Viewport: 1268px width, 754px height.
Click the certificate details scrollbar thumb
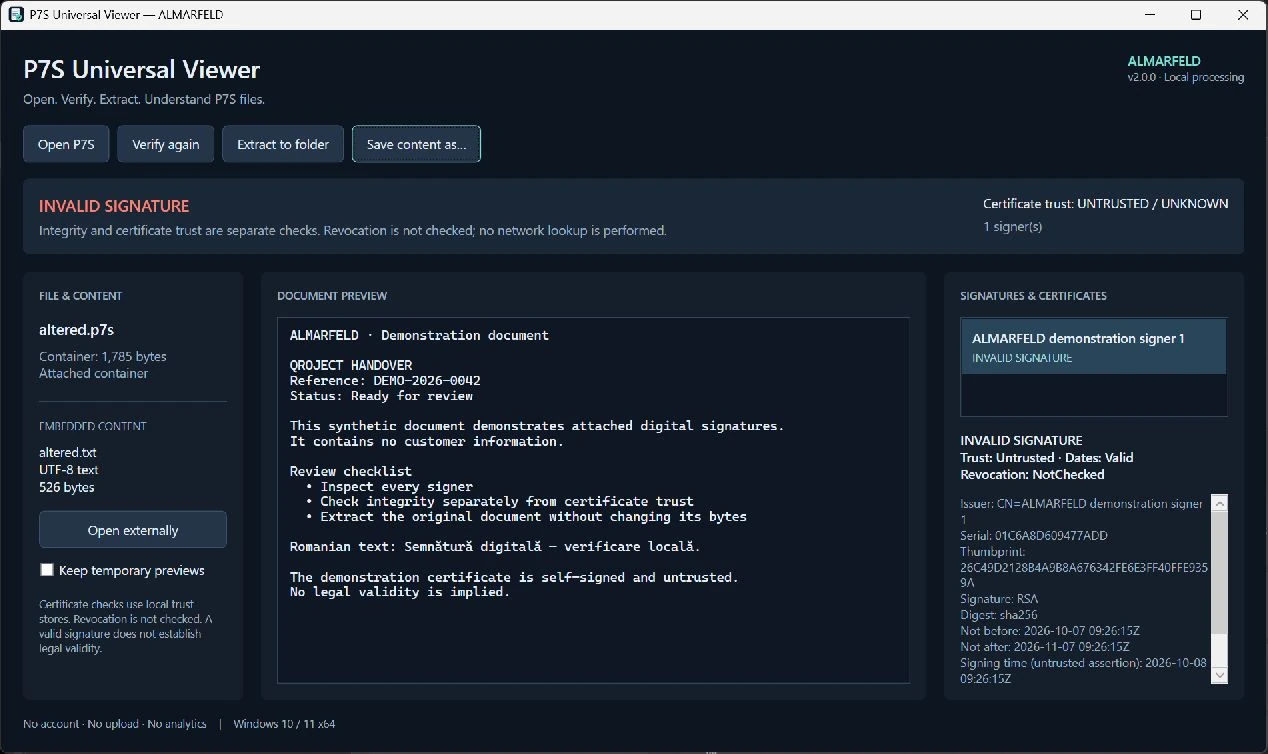point(1219,573)
